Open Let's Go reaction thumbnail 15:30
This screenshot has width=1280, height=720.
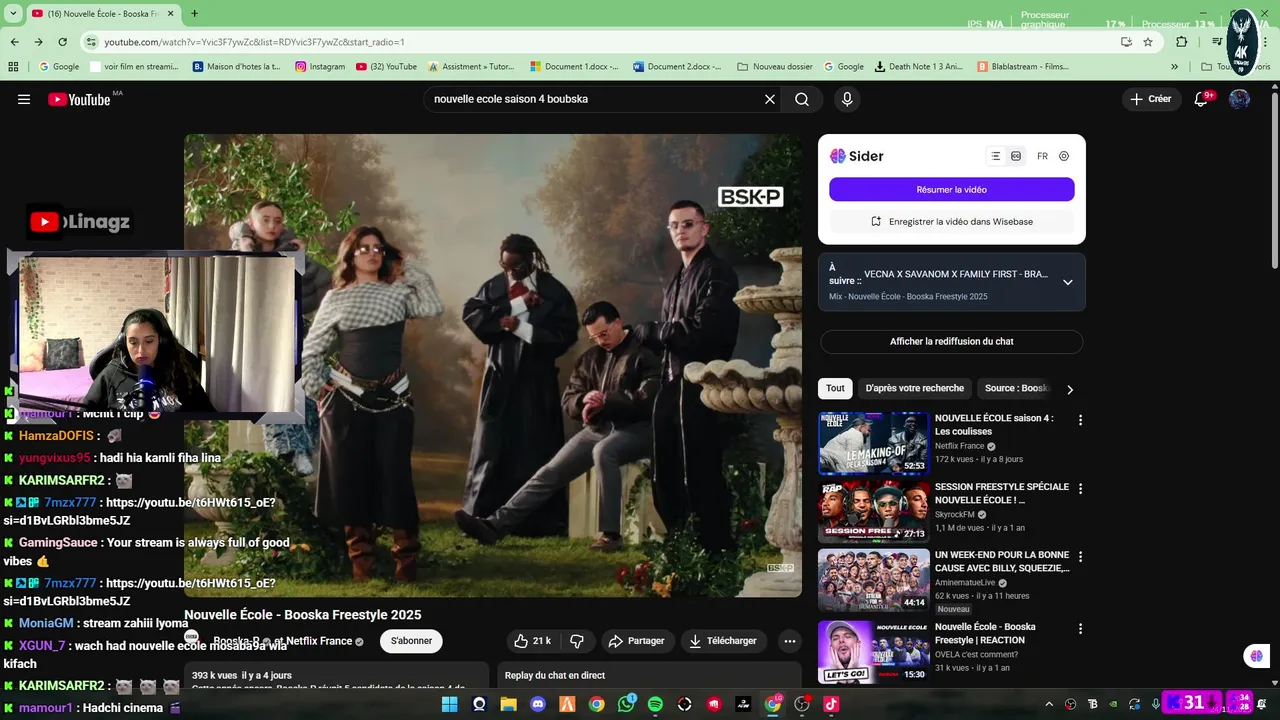(x=873, y=652)
